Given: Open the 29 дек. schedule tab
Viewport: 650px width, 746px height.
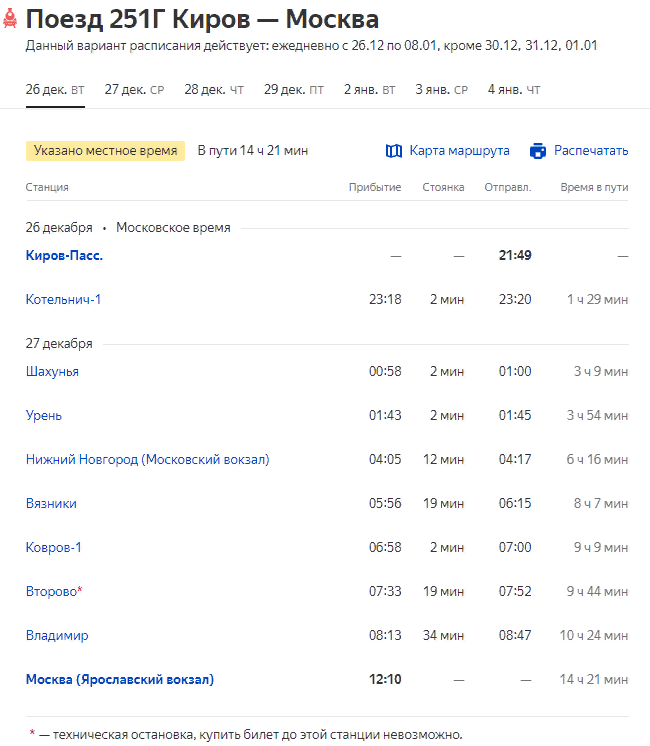Looking at the screenshot, I should (293, 89).
